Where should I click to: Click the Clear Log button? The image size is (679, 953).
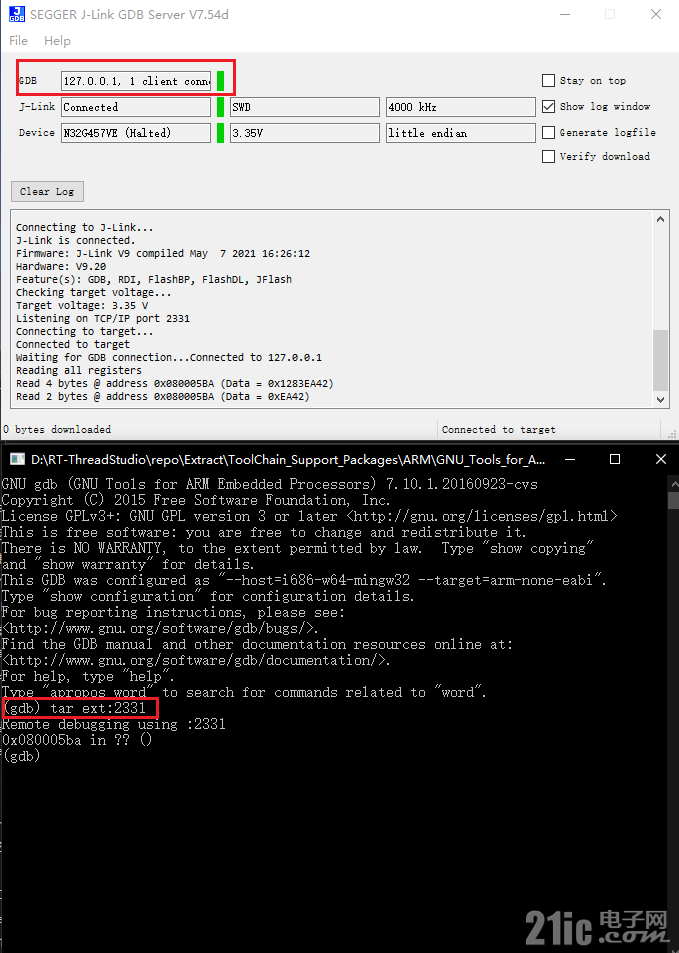pyautogui.click(x=47, y=191)
